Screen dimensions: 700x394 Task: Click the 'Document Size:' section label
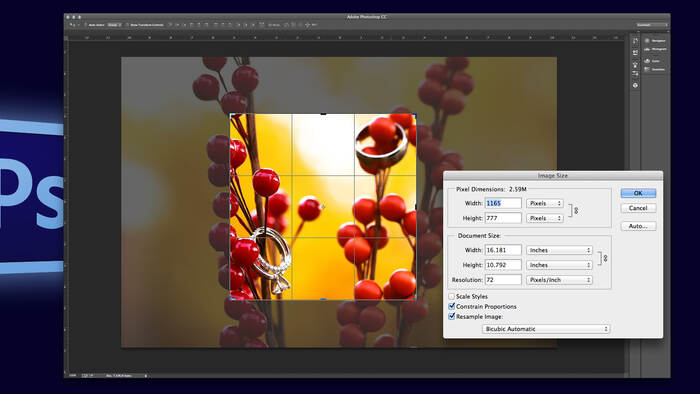[479, 236]
